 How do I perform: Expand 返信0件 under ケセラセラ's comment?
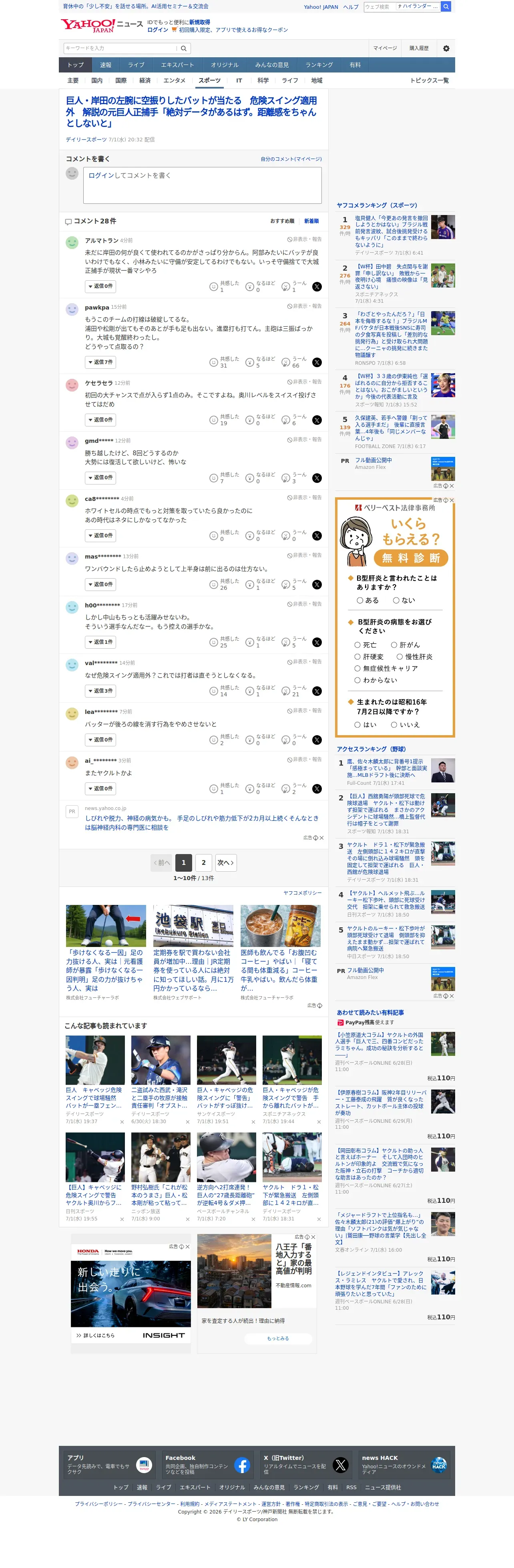[x=100, y=420]
